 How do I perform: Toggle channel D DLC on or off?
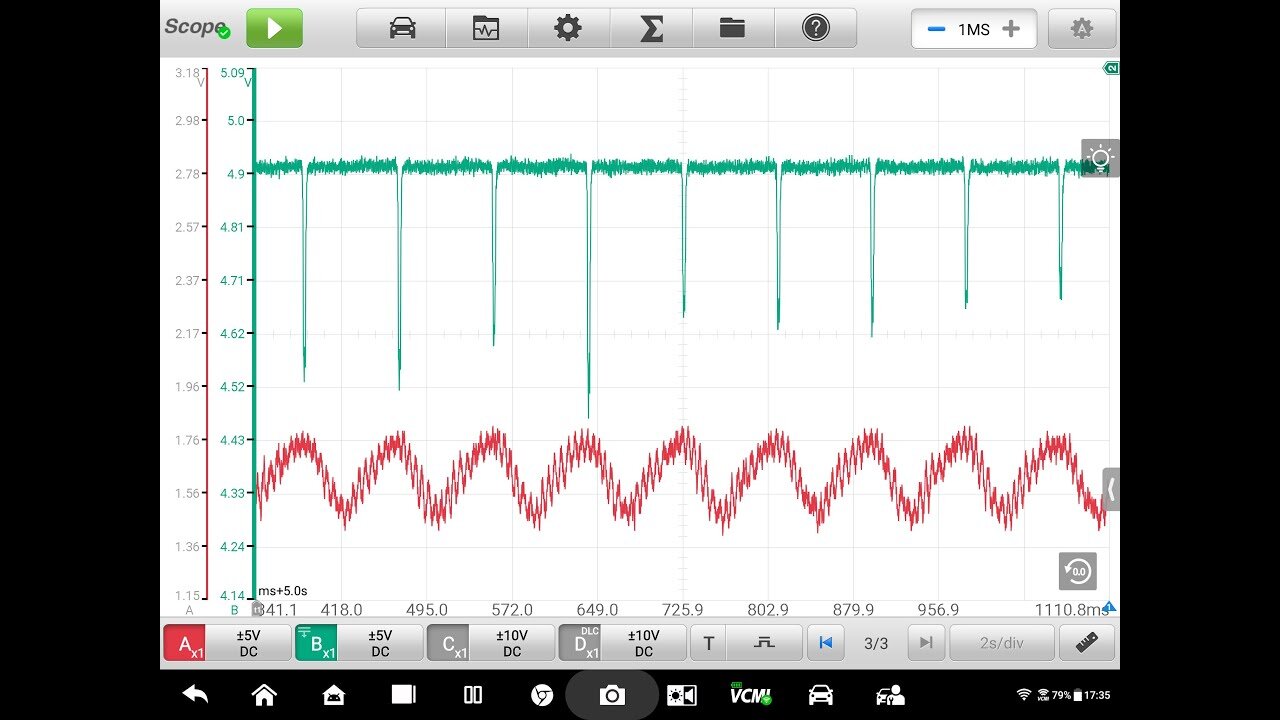579,643
